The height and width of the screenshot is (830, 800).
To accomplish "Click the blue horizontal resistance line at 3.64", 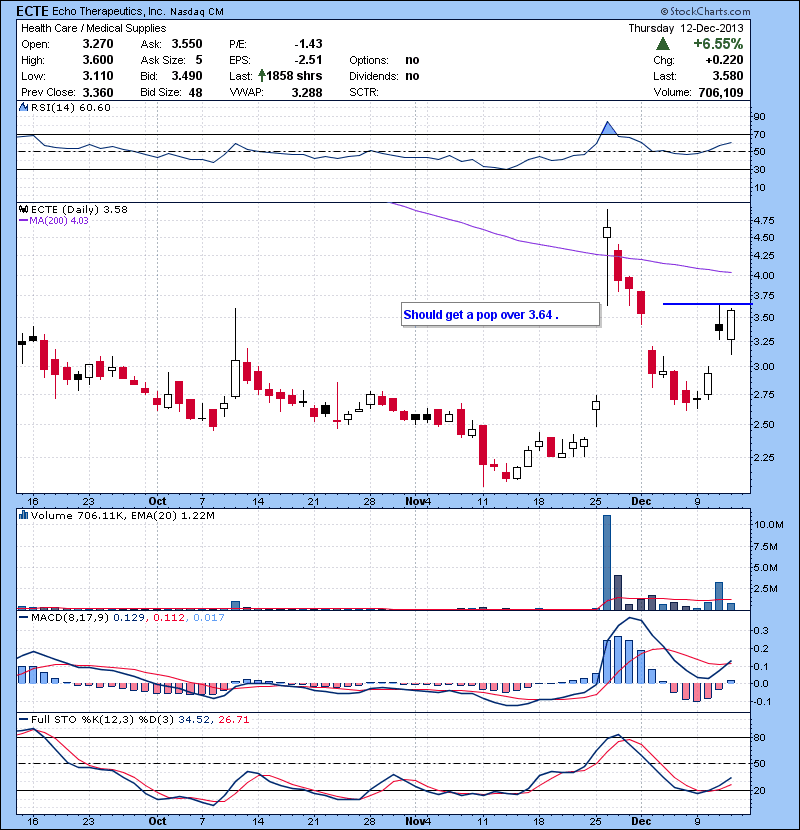I will pos(707,304).
